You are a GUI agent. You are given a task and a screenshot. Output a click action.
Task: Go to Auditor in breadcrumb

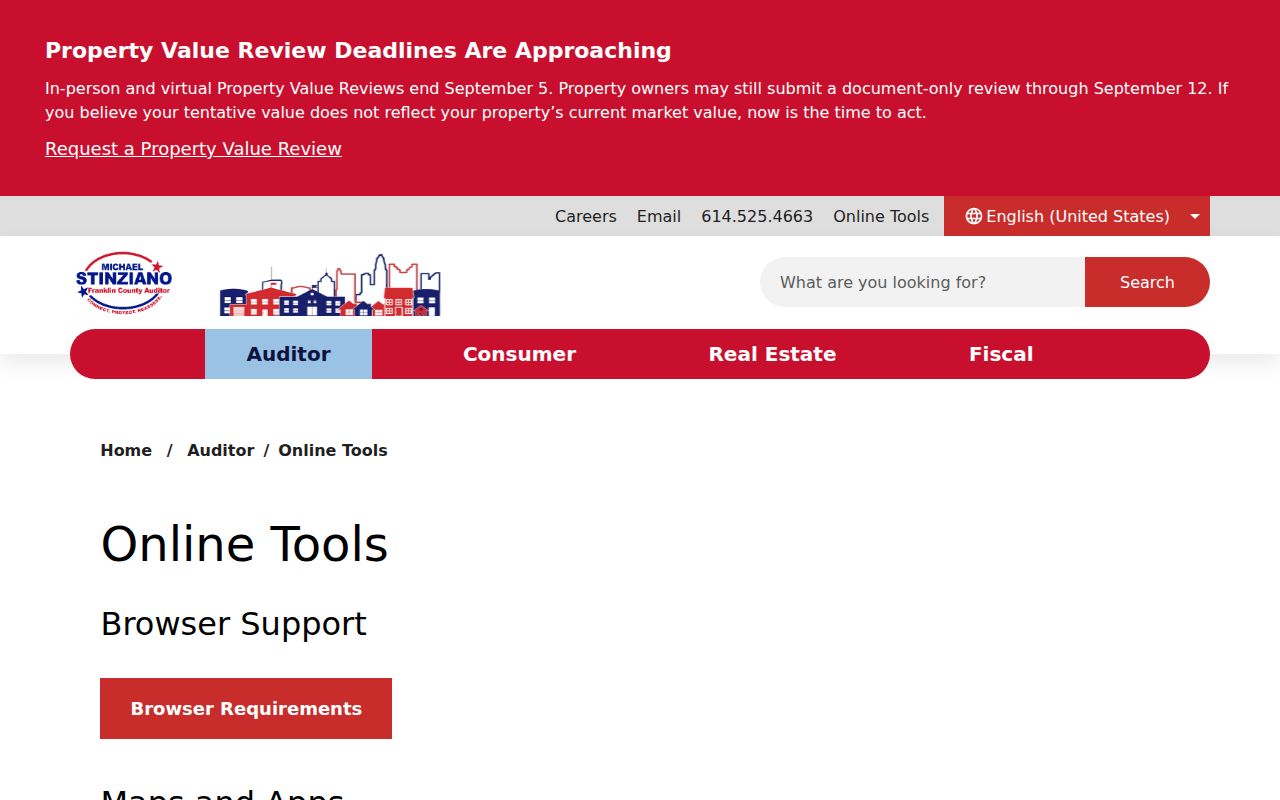(220, 450)
